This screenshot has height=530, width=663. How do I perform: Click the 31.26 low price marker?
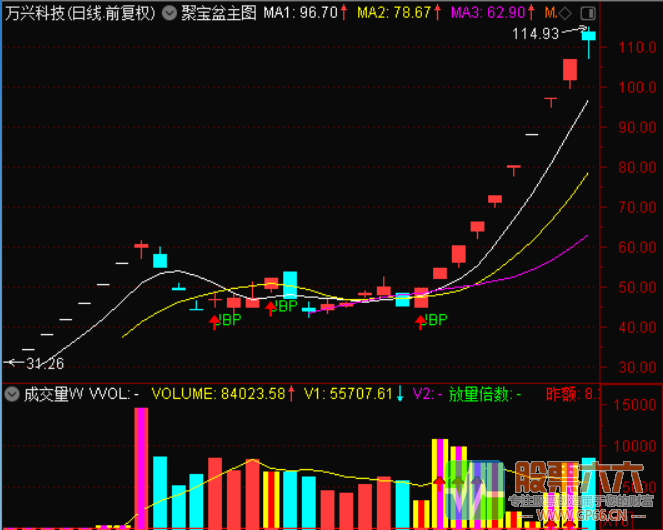tap(42, 363)
